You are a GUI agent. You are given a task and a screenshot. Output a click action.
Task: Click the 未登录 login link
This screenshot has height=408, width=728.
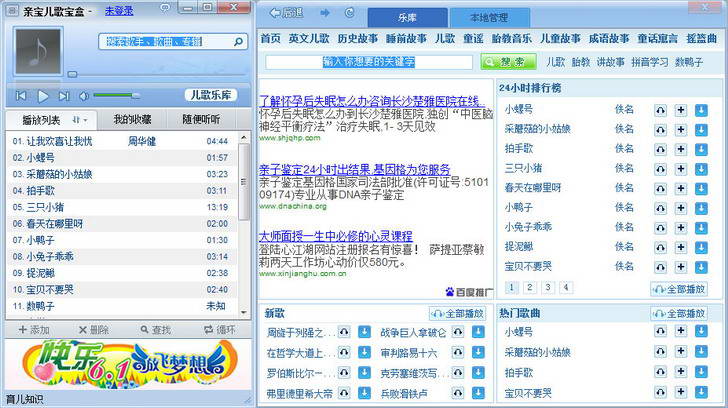[x=119, y=11]
